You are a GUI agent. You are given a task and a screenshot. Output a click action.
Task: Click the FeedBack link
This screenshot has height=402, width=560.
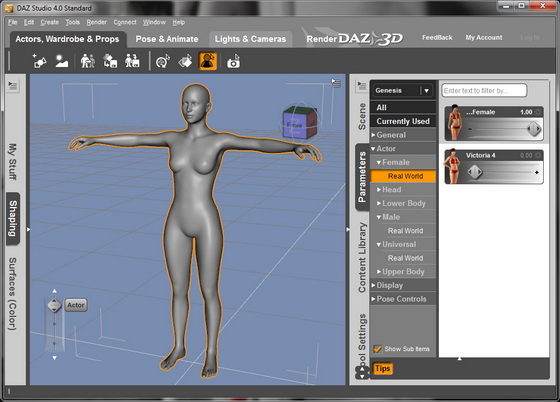coord(437,37)
